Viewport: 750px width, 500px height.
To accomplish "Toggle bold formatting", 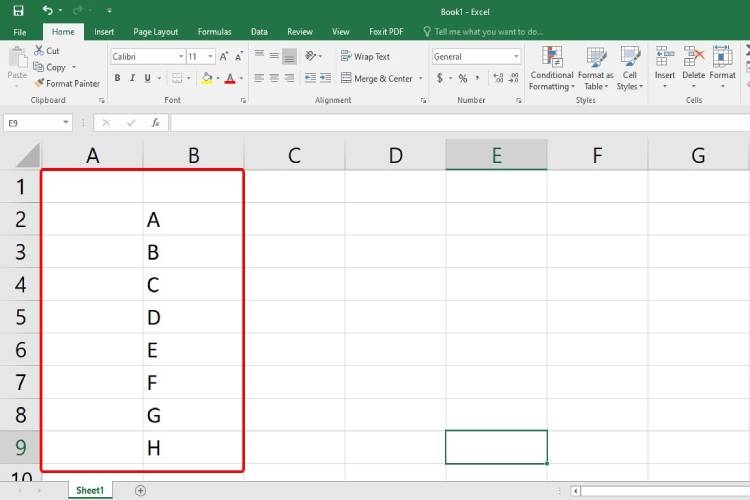I will (x=117, y=78).
